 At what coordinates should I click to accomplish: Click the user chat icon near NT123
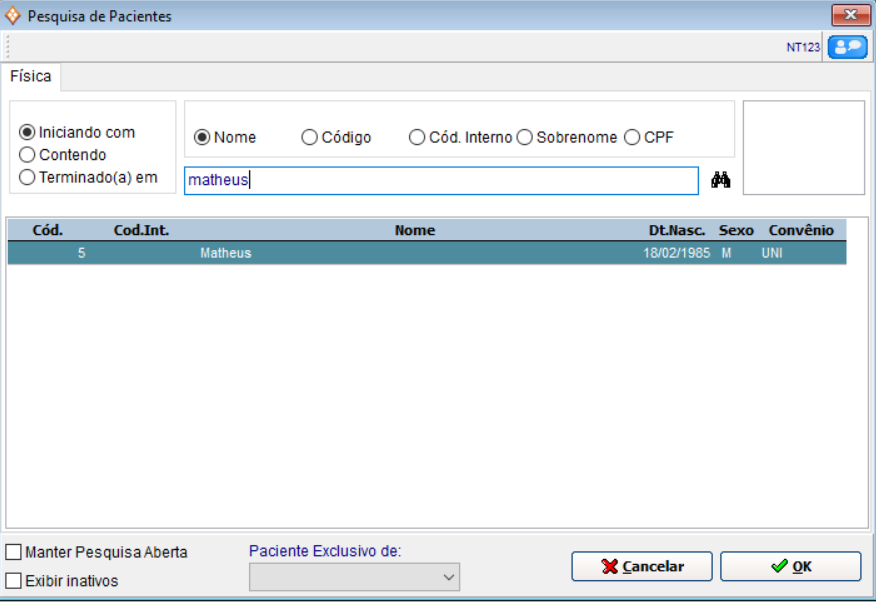tap(847, 47)
